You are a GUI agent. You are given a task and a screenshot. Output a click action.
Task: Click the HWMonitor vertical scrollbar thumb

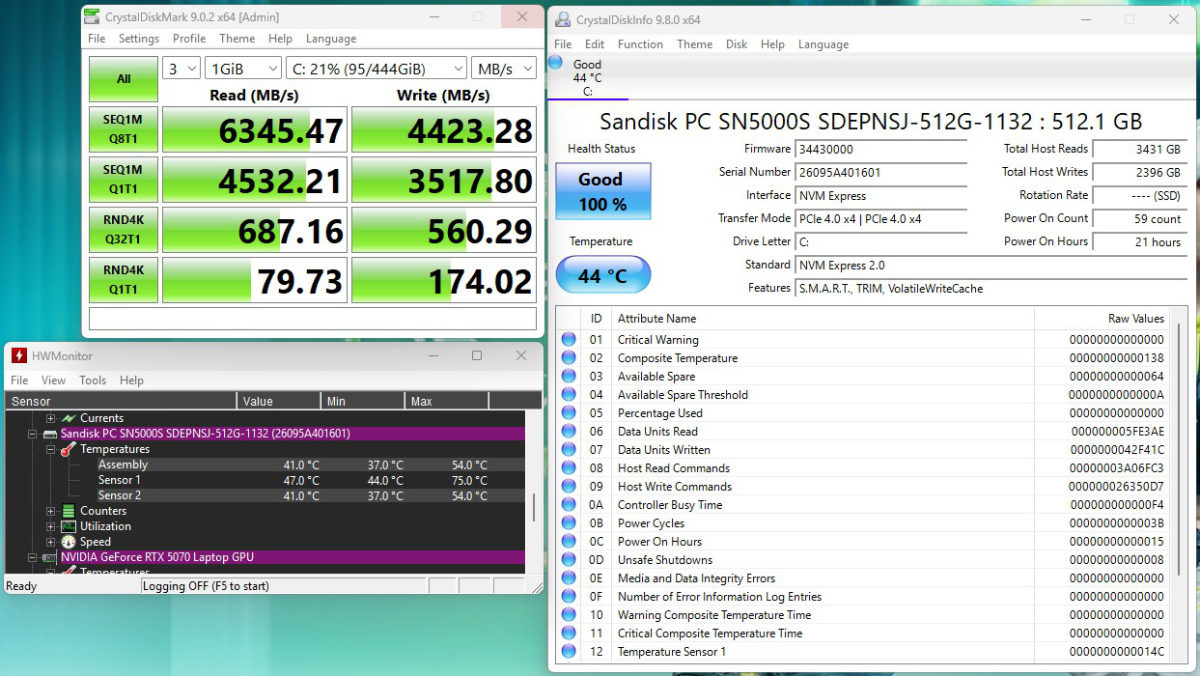click(x=533, y=506)
